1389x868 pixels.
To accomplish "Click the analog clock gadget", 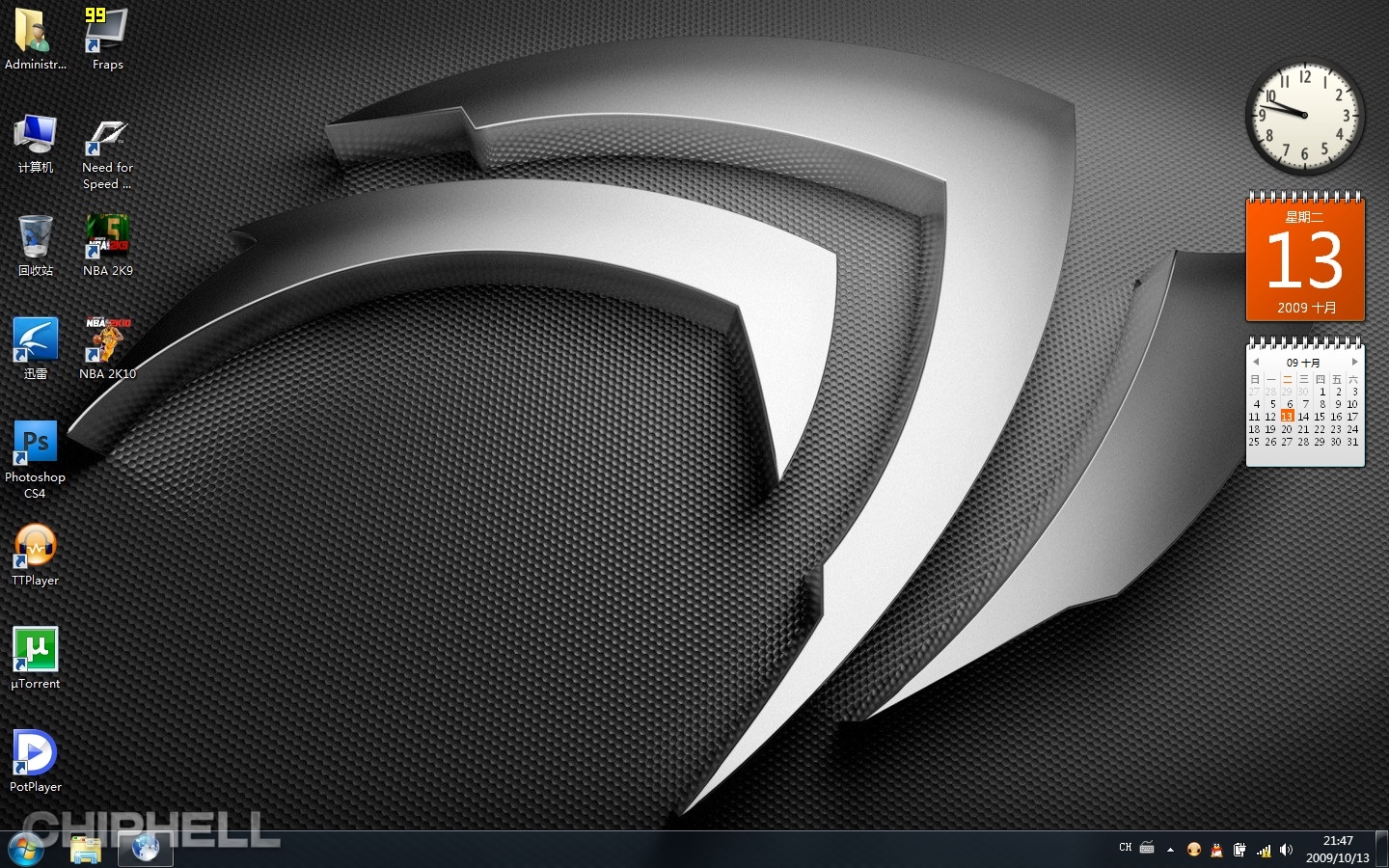I will [1305, 117].
